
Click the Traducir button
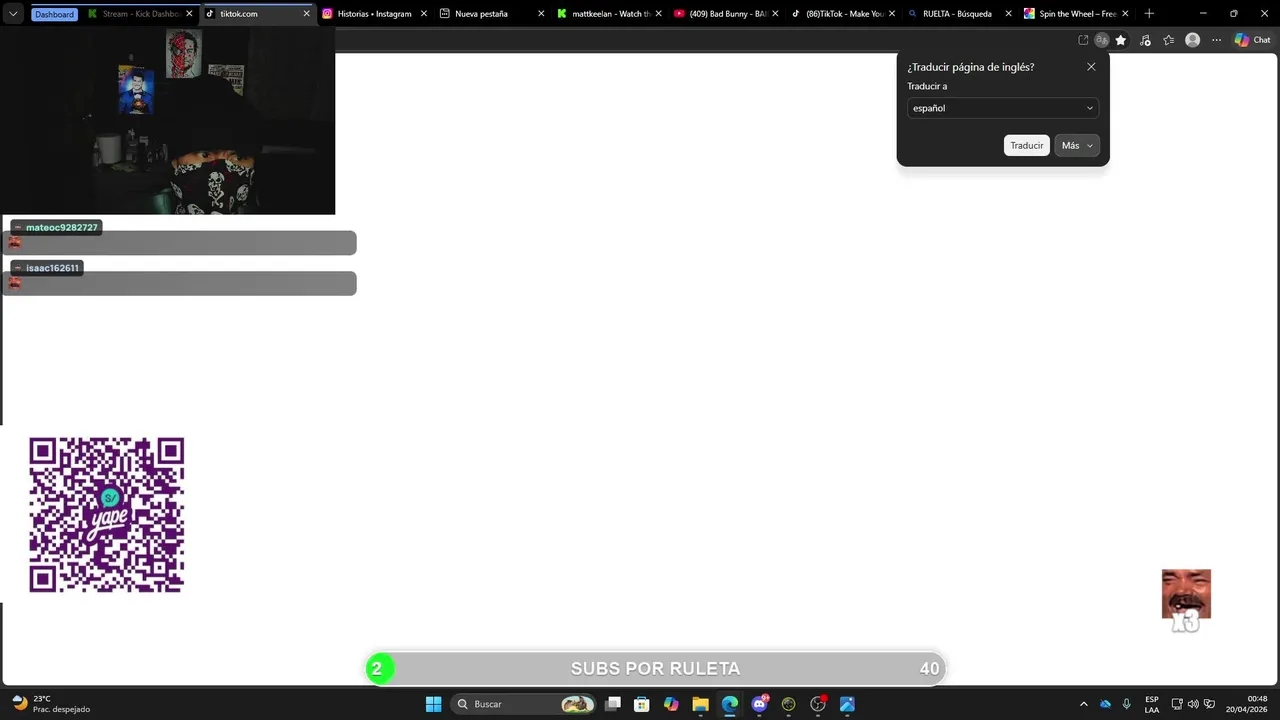click(x=1027, y=145)
